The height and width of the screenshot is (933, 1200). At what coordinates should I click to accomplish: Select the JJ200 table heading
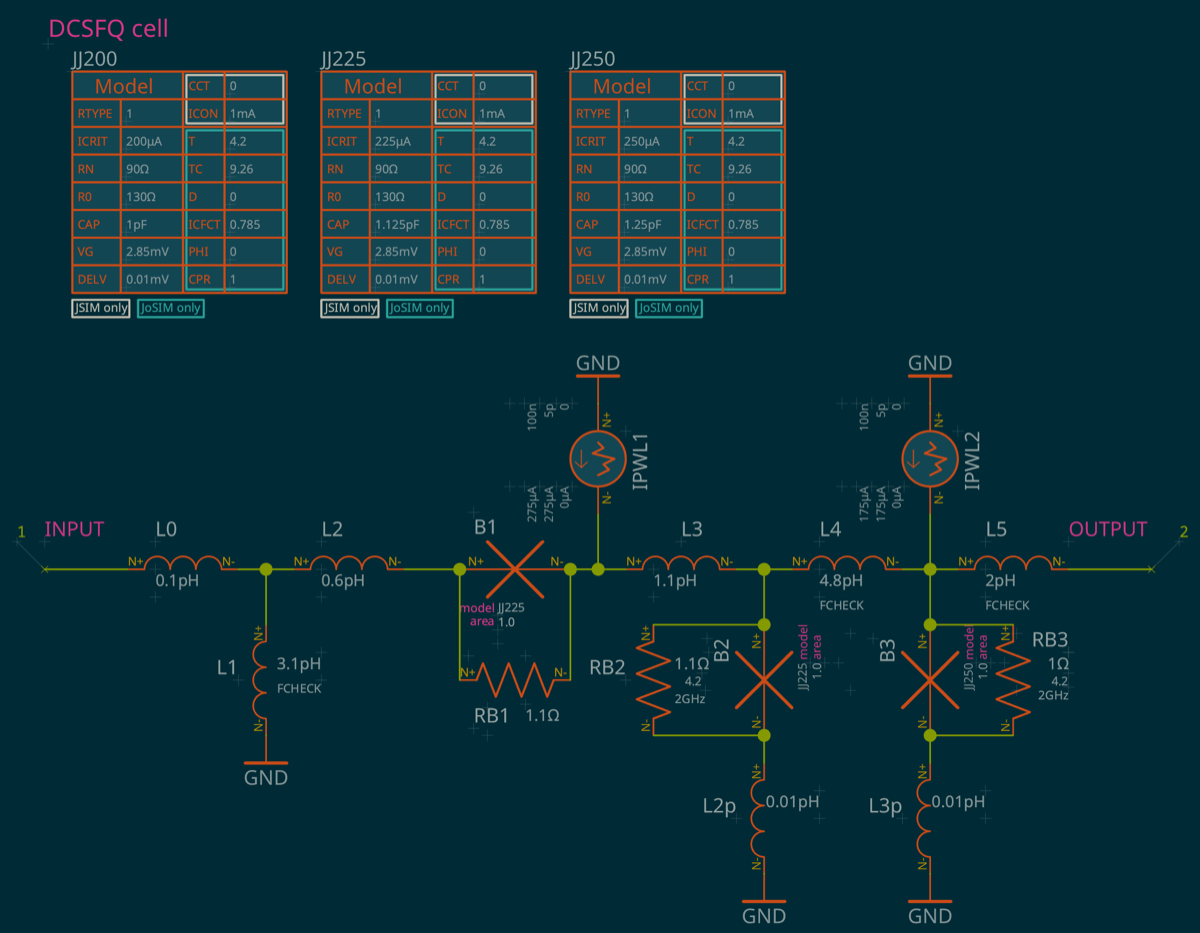click(x=92, y=59)
